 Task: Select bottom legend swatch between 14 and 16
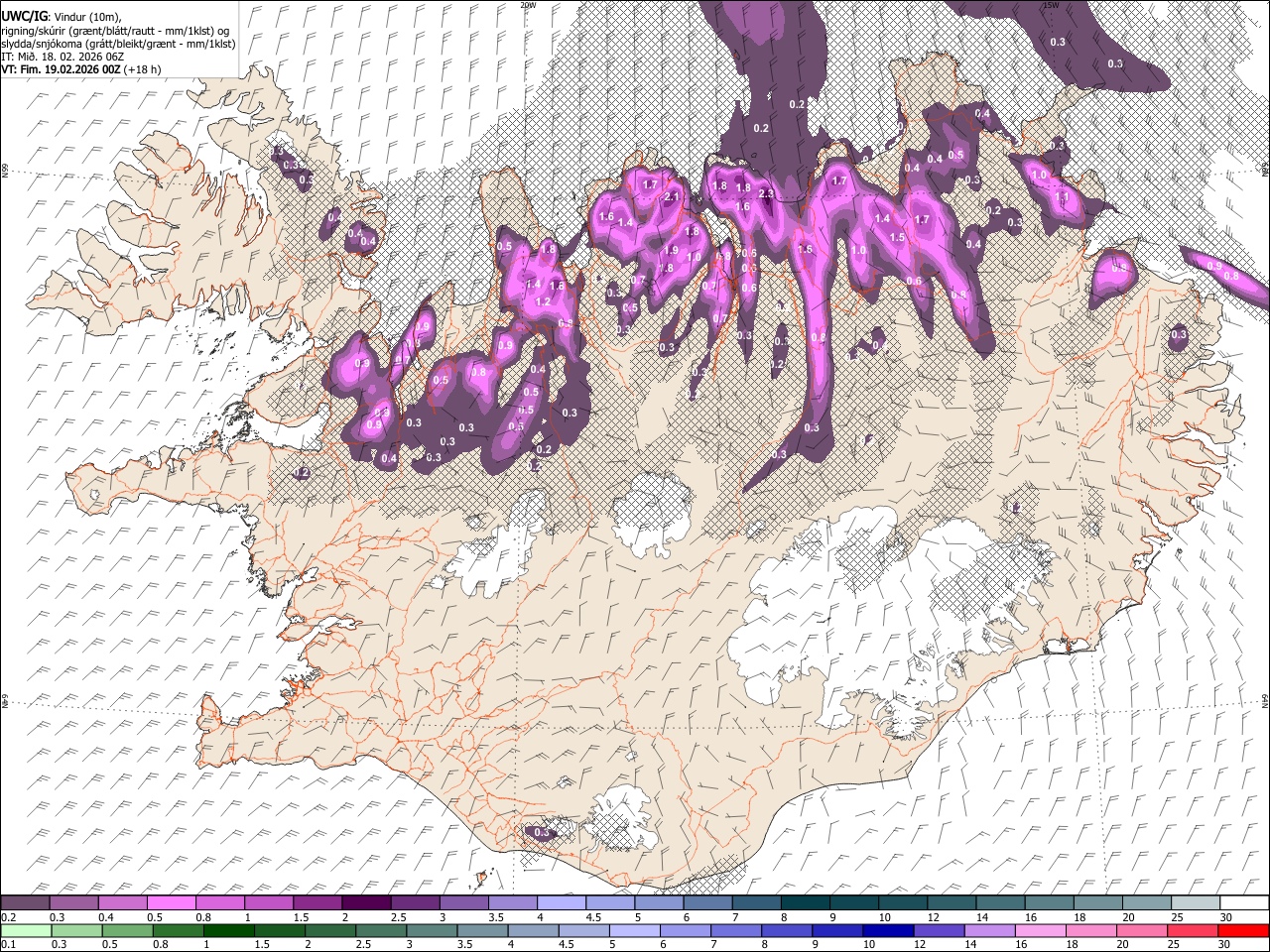click(990, 930)
